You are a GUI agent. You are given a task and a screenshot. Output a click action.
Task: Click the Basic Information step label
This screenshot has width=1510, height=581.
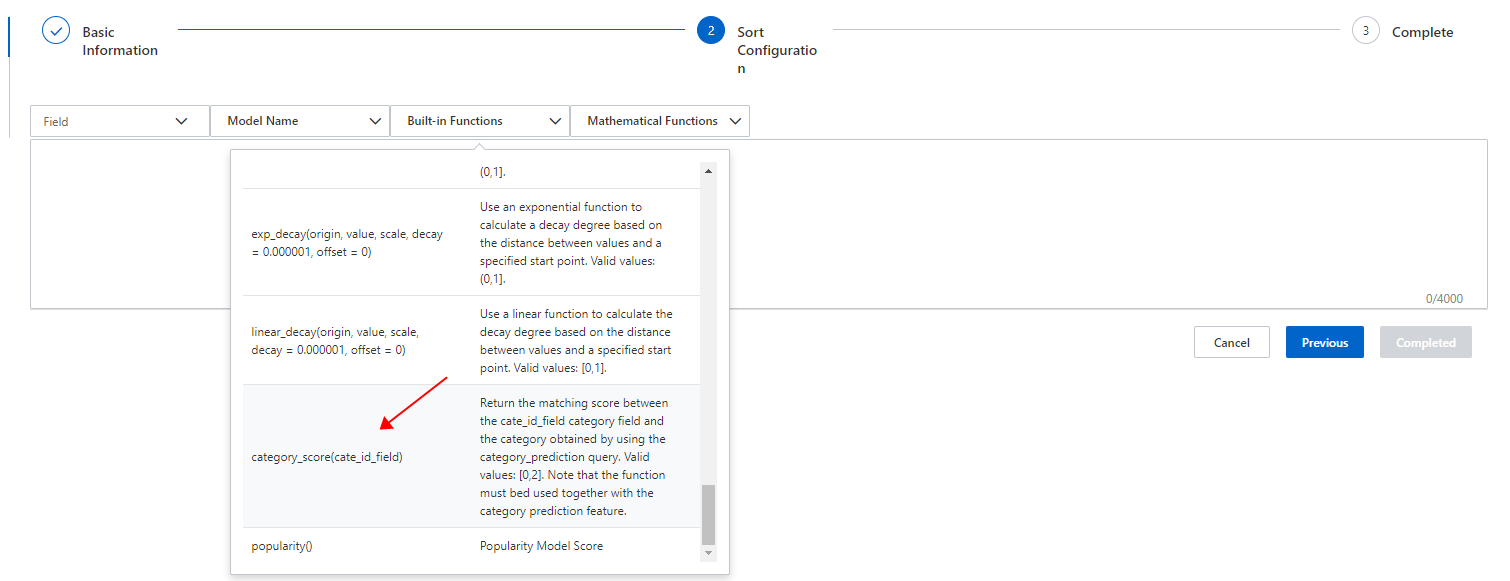coord(120,41)
